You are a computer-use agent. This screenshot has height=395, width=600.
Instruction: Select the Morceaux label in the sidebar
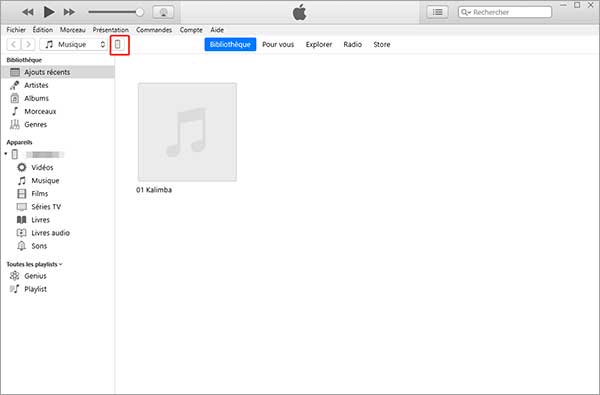coord(40,111)
